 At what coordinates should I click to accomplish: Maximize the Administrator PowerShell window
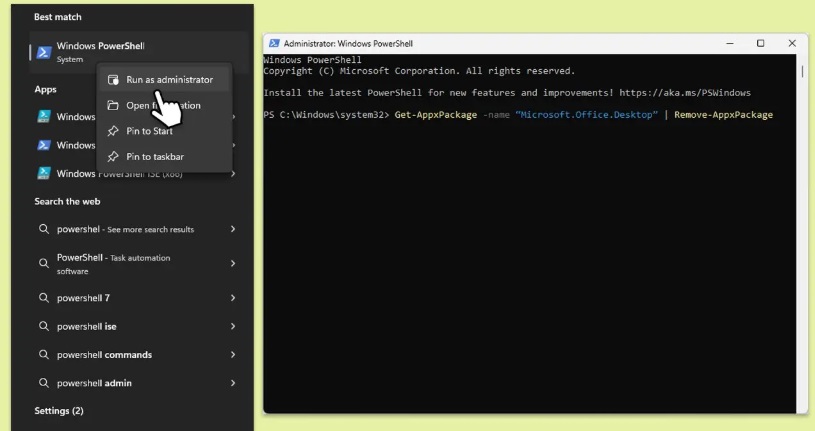[x=760, y=44]
